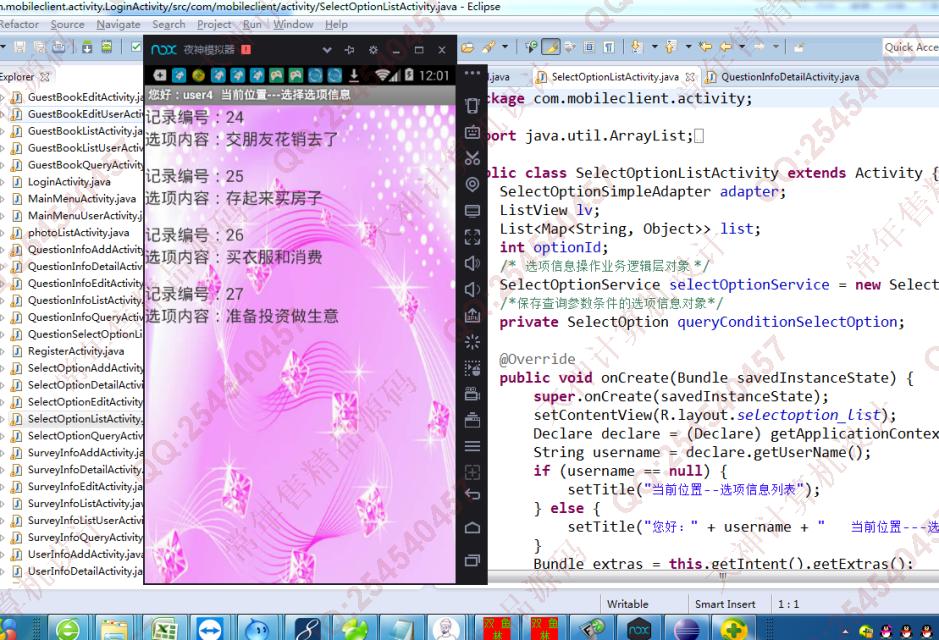The image size is (939, 640).
Task: Close the Package Explorer view
Action: coord(44,77)
